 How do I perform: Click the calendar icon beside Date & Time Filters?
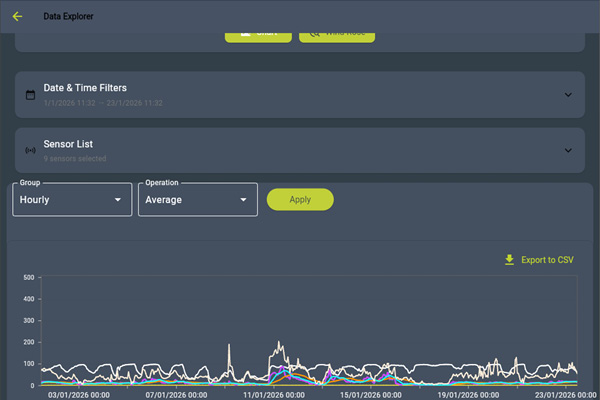click(30, 95)
